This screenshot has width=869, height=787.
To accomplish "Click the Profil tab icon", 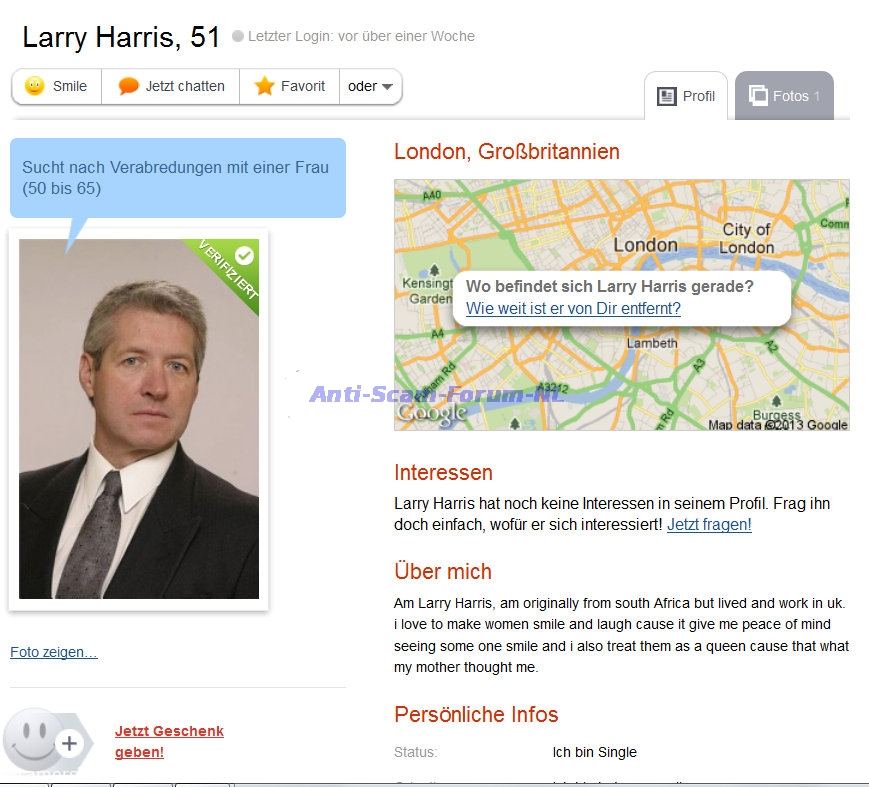I will (x=667, y=96).
